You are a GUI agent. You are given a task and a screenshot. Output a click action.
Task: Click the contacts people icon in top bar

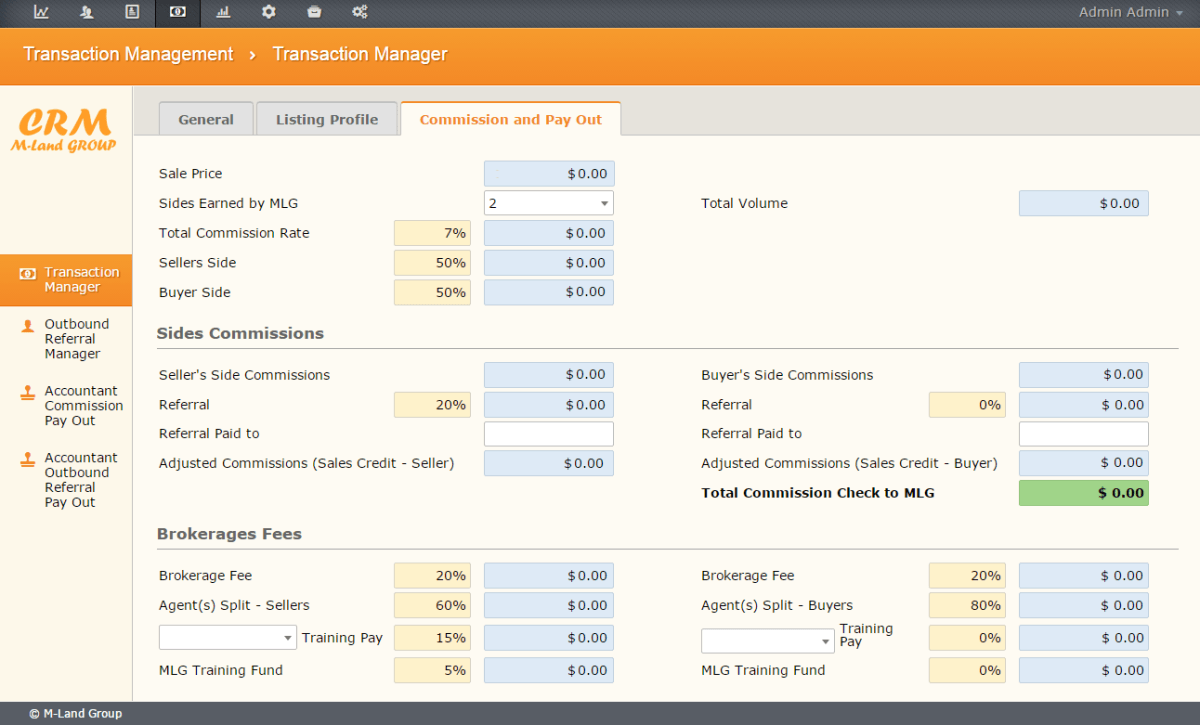coord(87,12)
